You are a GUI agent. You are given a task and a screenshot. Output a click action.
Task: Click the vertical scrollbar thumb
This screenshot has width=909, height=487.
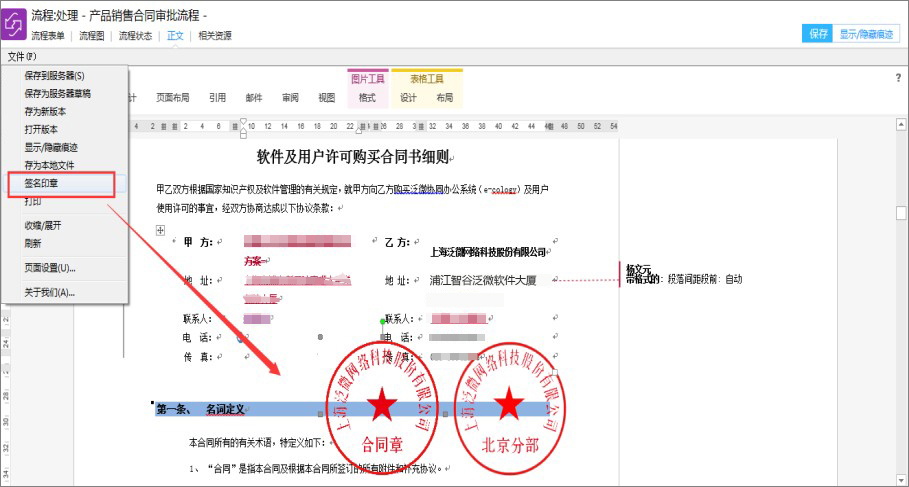(901, 212)
